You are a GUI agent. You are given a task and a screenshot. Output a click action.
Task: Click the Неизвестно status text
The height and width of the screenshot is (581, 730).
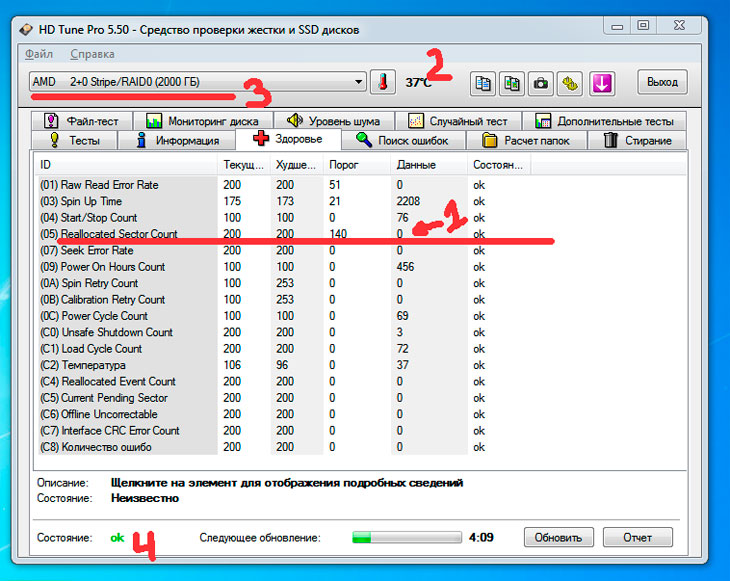[x=145, y=498]
